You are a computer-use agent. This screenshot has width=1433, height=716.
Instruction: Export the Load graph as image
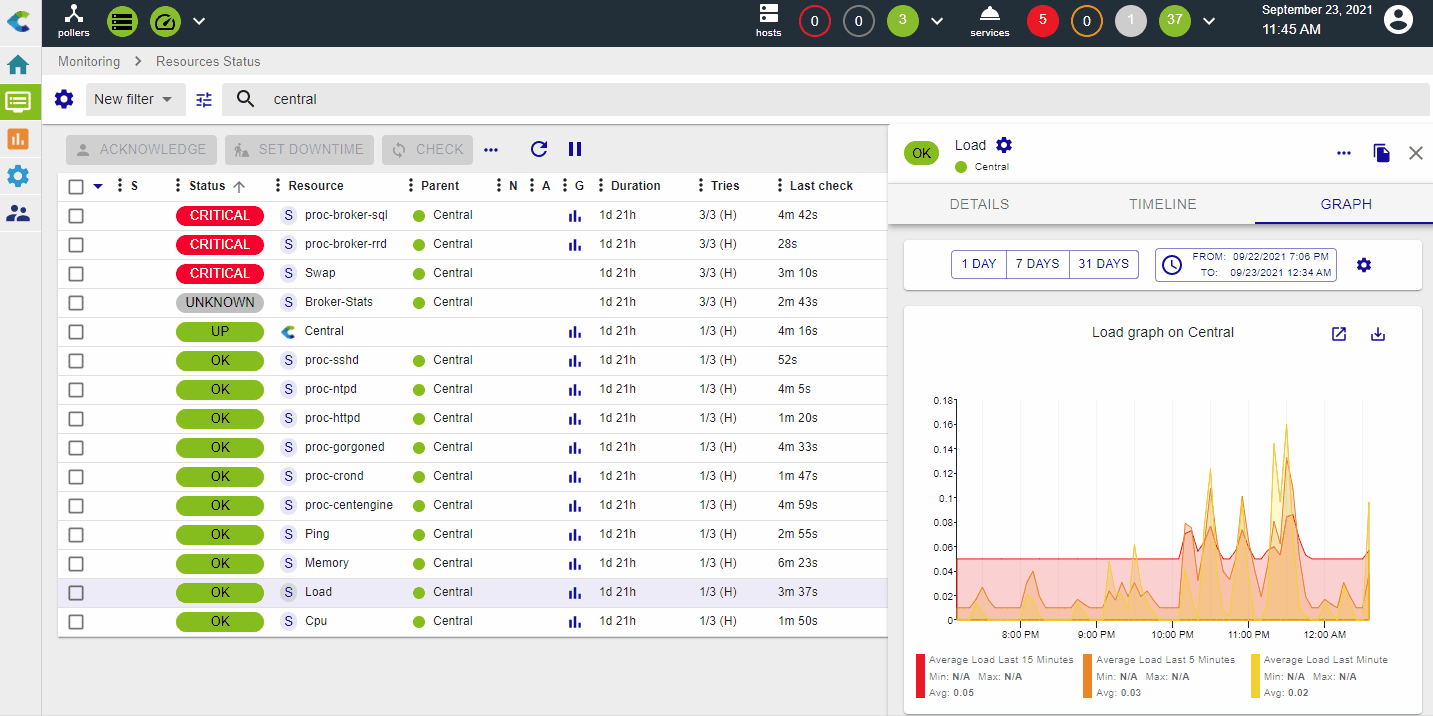[x=1377, y=334]
